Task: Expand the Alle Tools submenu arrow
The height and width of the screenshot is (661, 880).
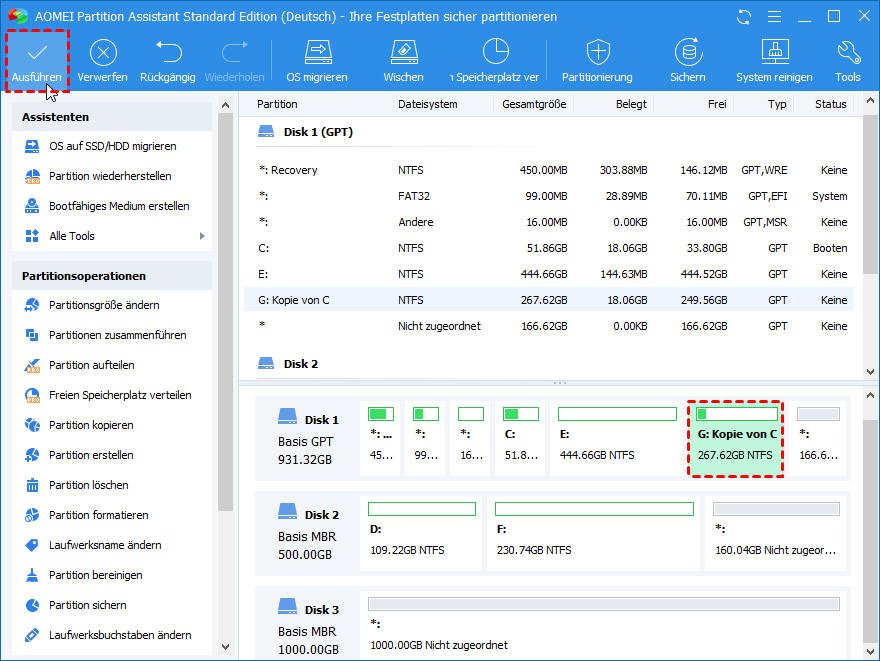Action: point(202,236)
